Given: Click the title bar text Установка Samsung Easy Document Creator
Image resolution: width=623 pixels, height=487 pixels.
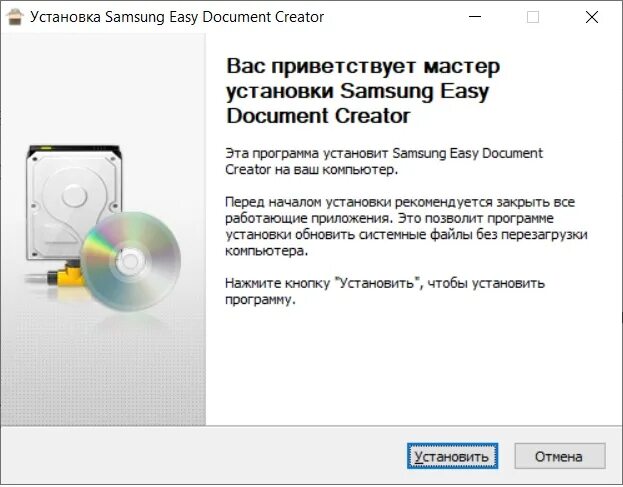Looking at the screenshot, I should (x=177, y=17).
